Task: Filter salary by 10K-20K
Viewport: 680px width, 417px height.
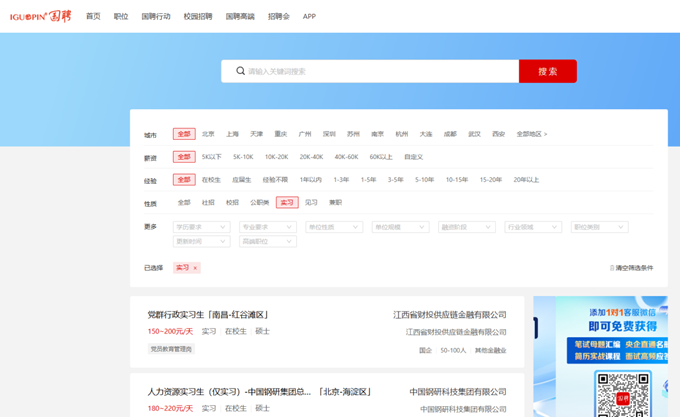Action: coord(277,157)
